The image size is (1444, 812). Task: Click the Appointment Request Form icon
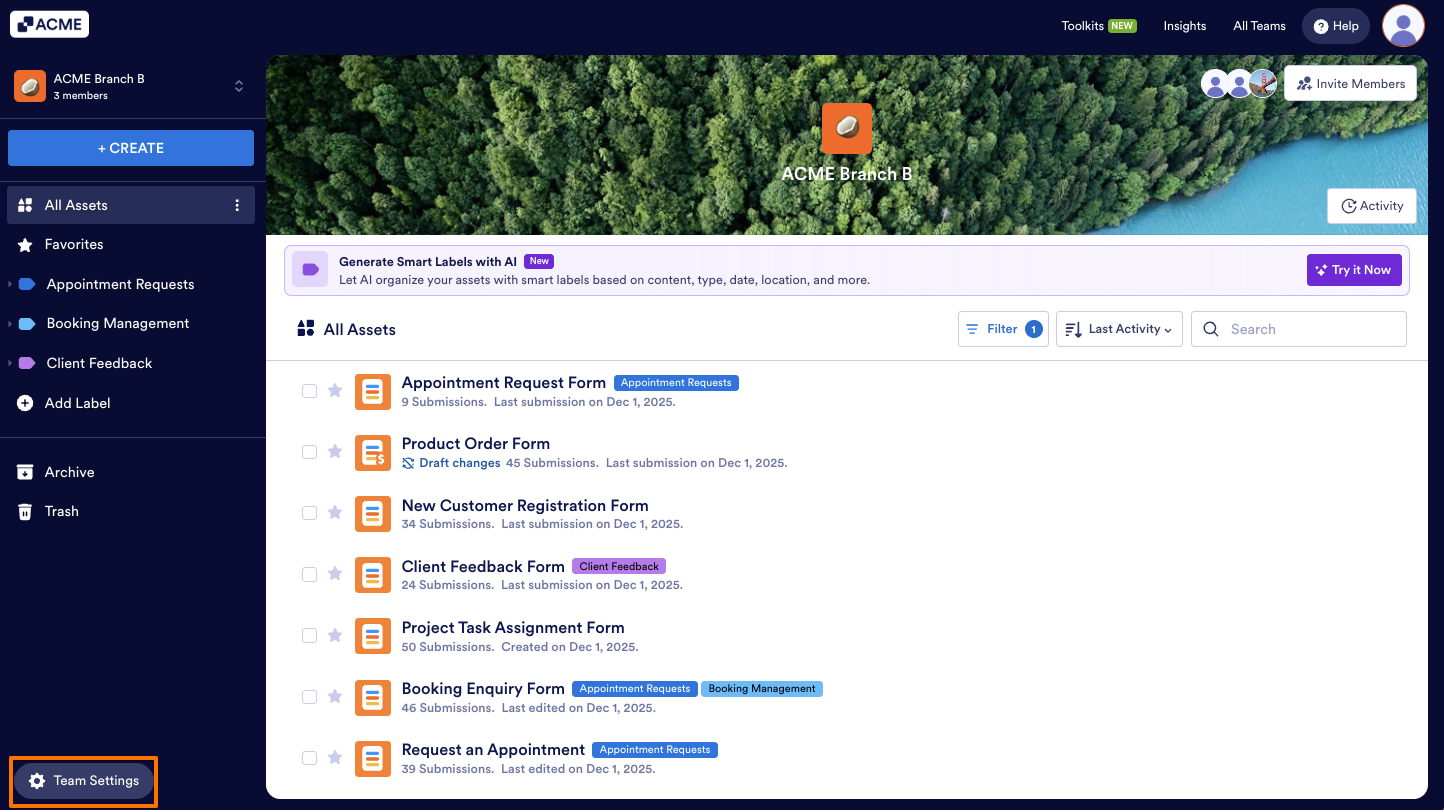pyautogui.click(x=373, y=391)
